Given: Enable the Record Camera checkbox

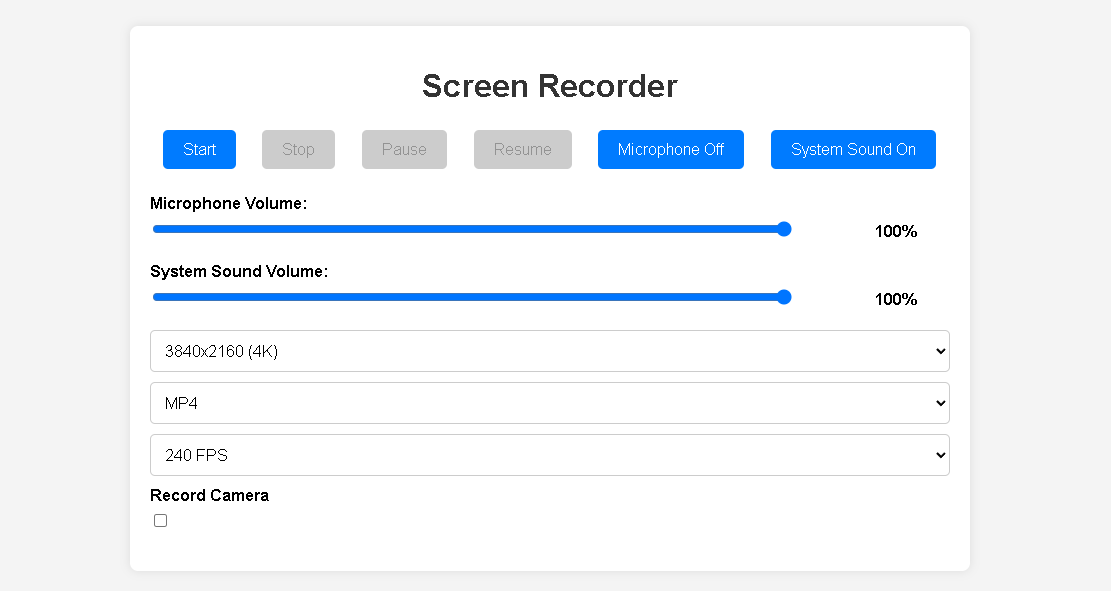Looking at the screenshot, I should coord(160,520).
